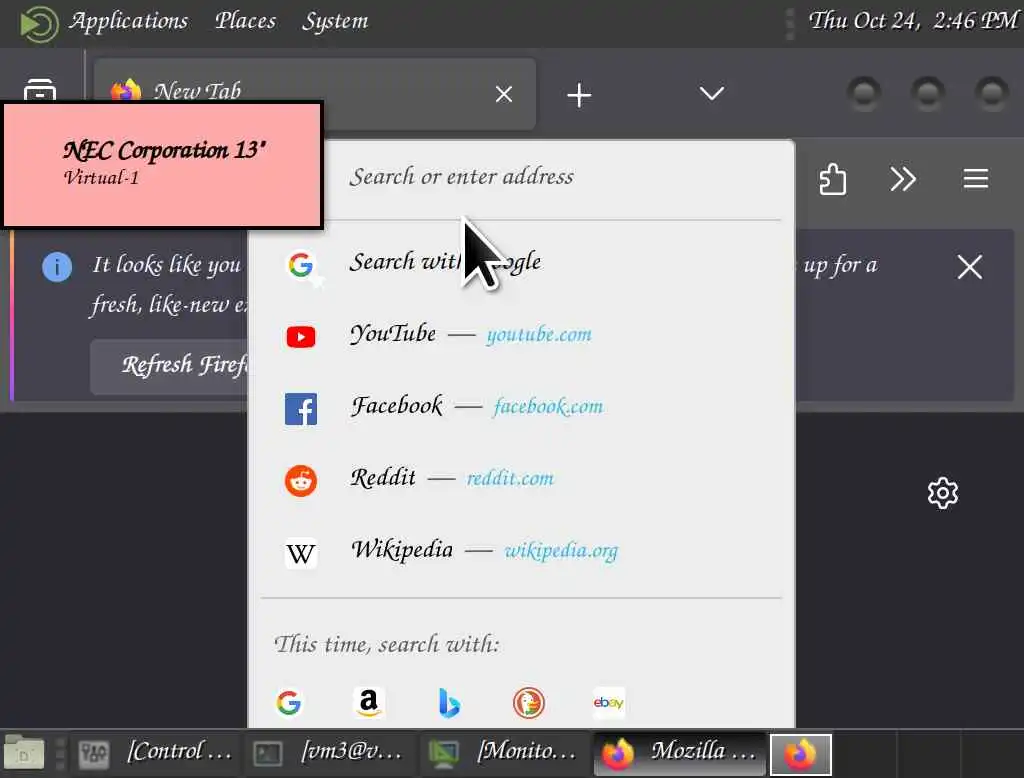Search this time with eBay icon
The width and height of the screenshot is (1024, 778).
tap(609, 703)
